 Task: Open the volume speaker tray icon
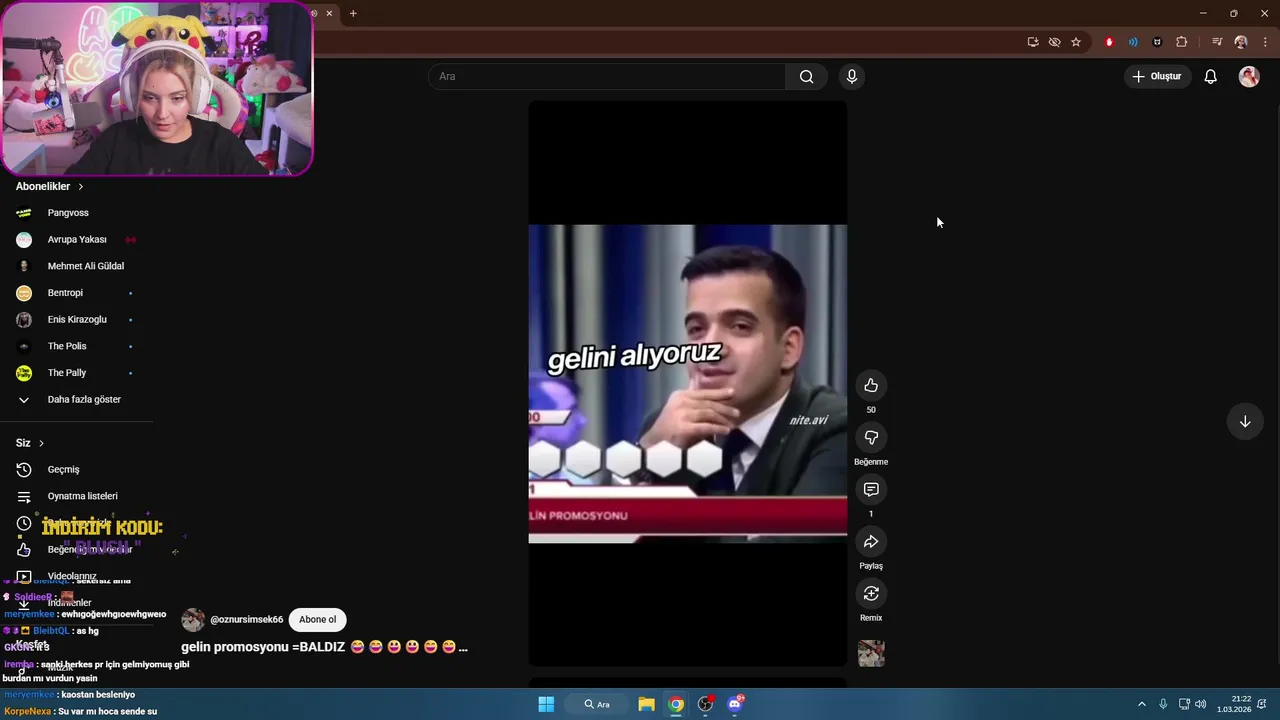click(1200, 704)
